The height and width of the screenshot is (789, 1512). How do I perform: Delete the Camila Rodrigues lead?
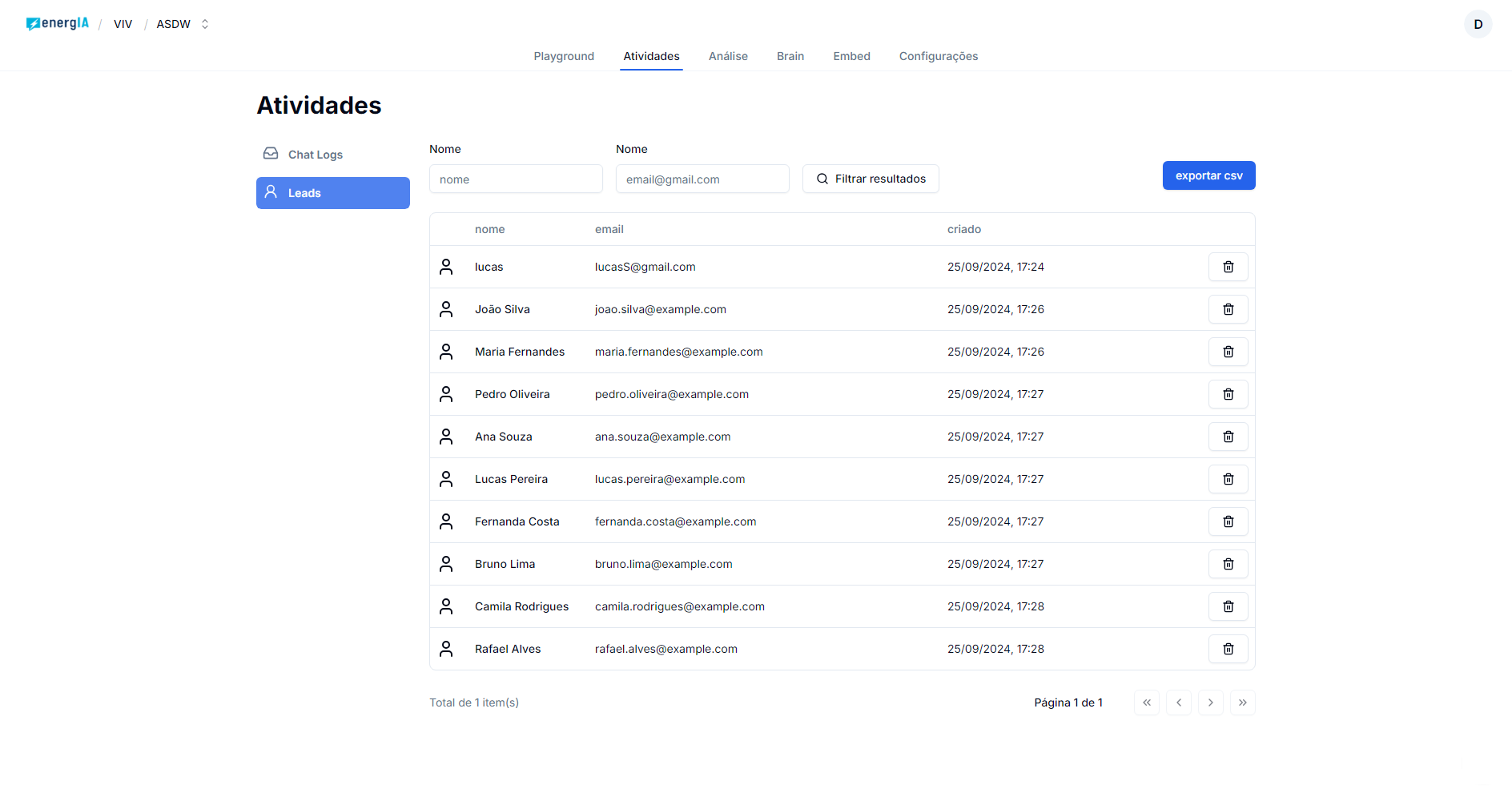pyautogui.click(x=1228, y=606)
